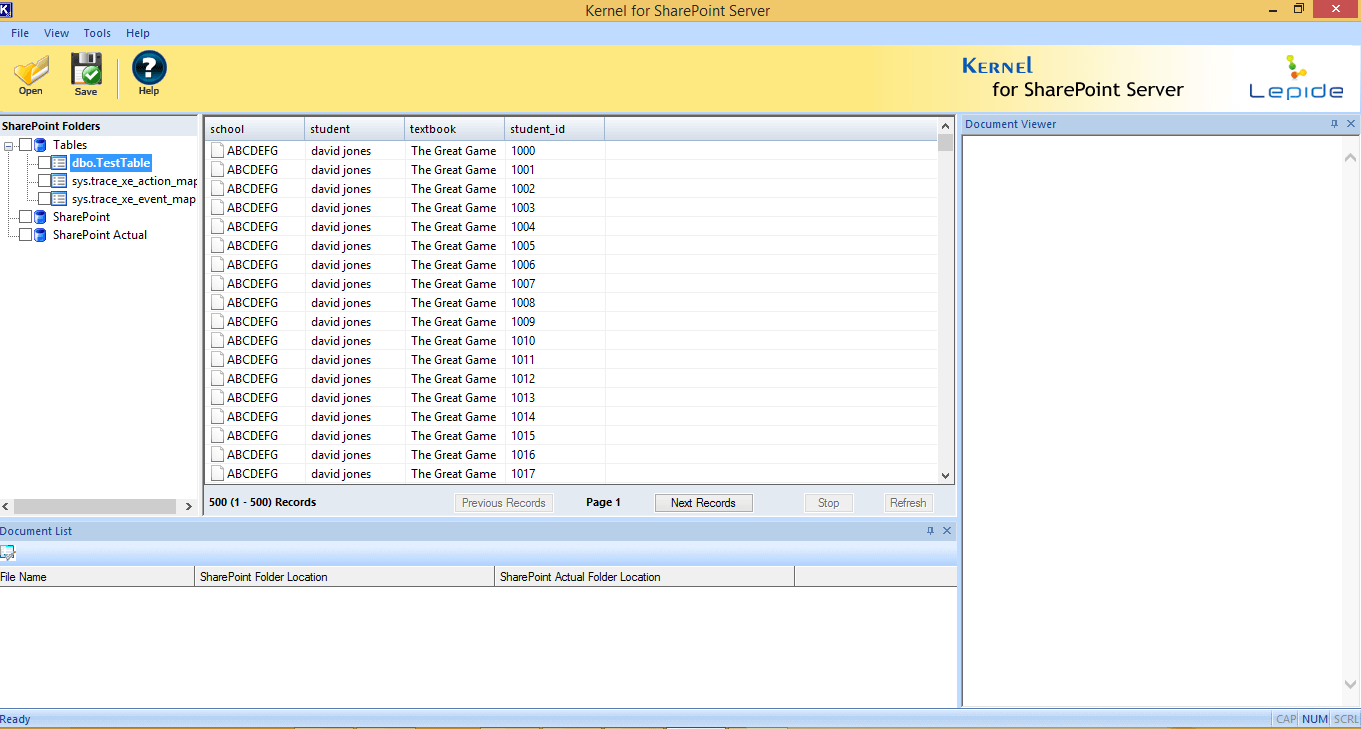This screenshot has width=1361, height=729.
Task: Click the Tables database icon
Action: [x=40, y=145]
